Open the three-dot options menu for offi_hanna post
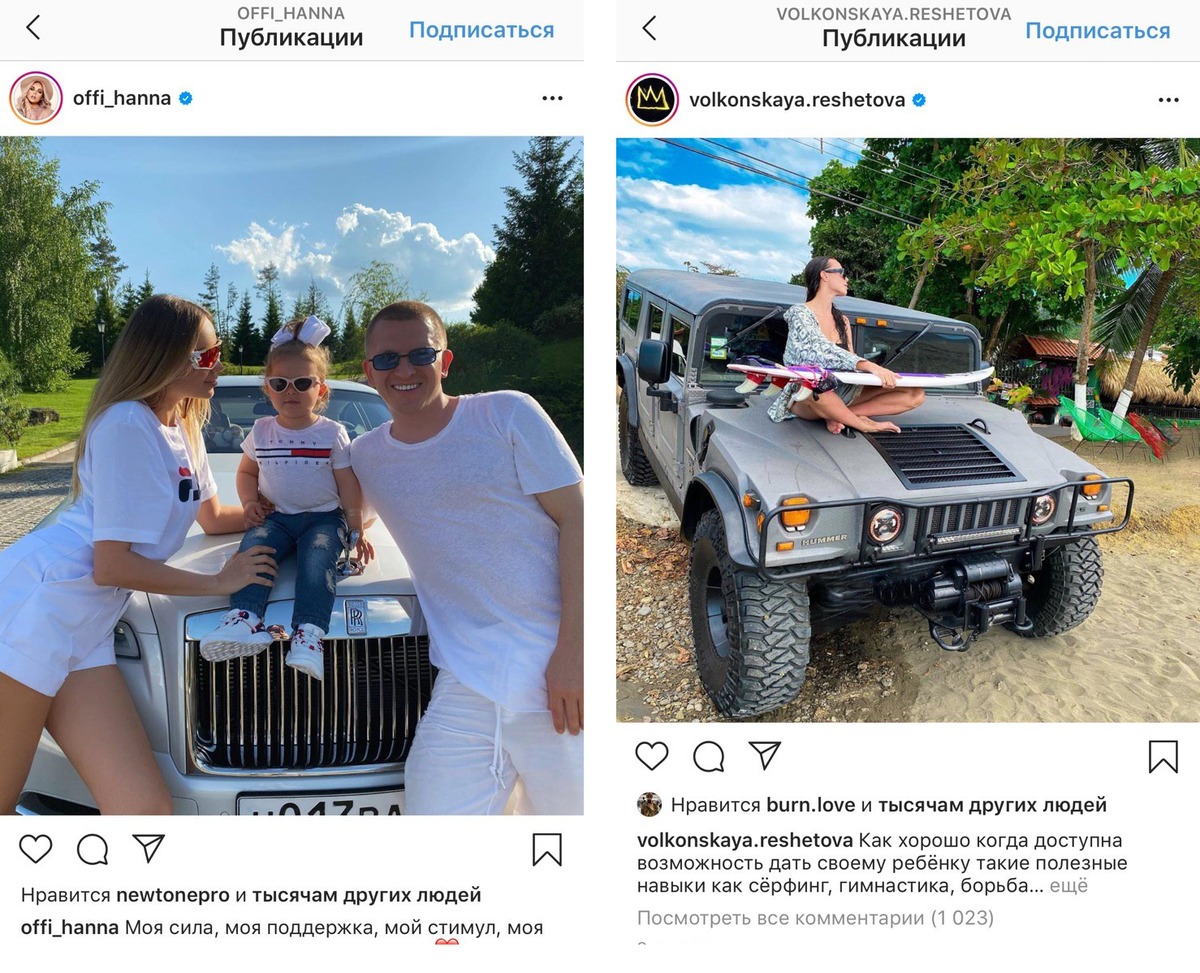 pos(552,98)
